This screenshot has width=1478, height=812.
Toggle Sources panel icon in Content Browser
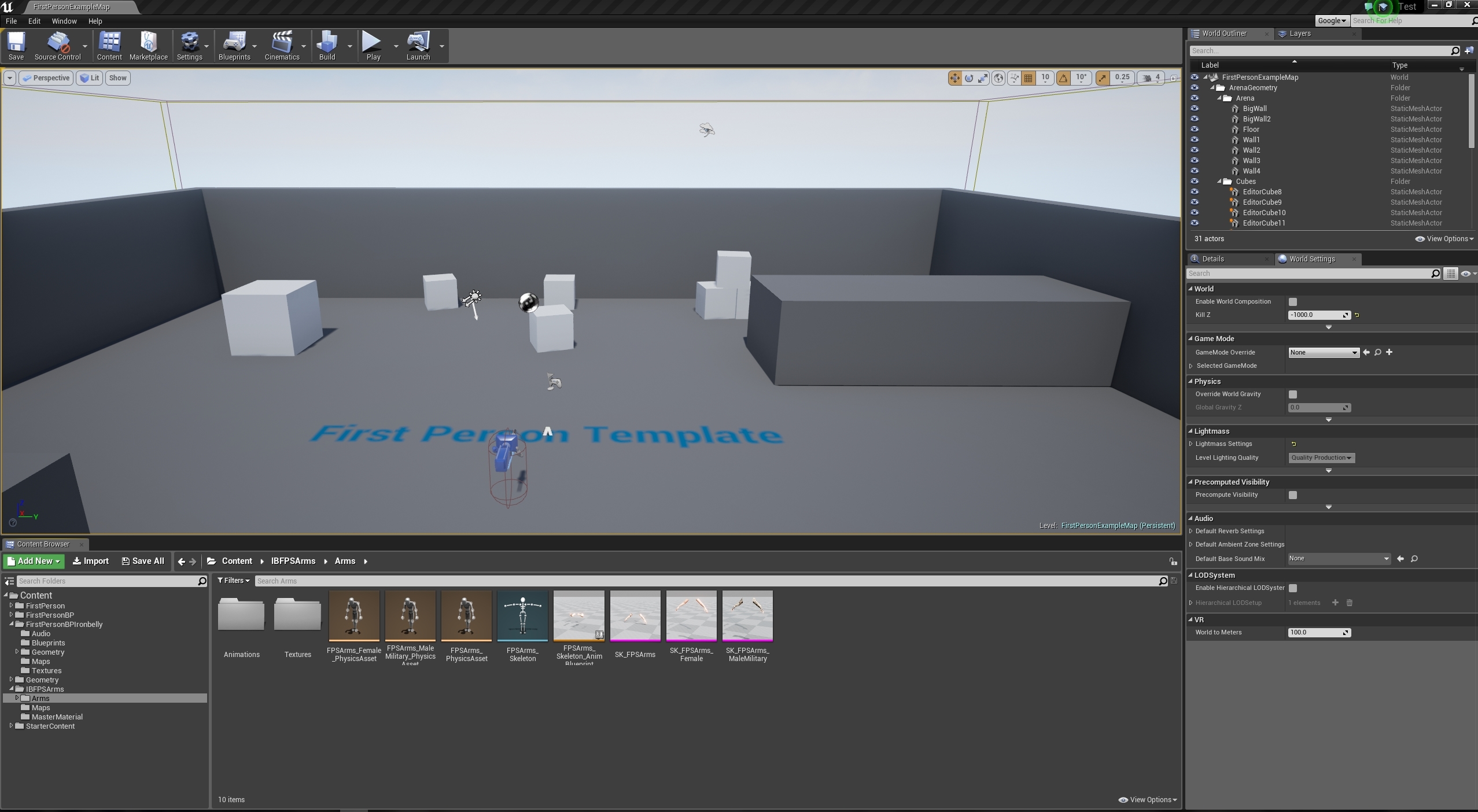point(9,581)
